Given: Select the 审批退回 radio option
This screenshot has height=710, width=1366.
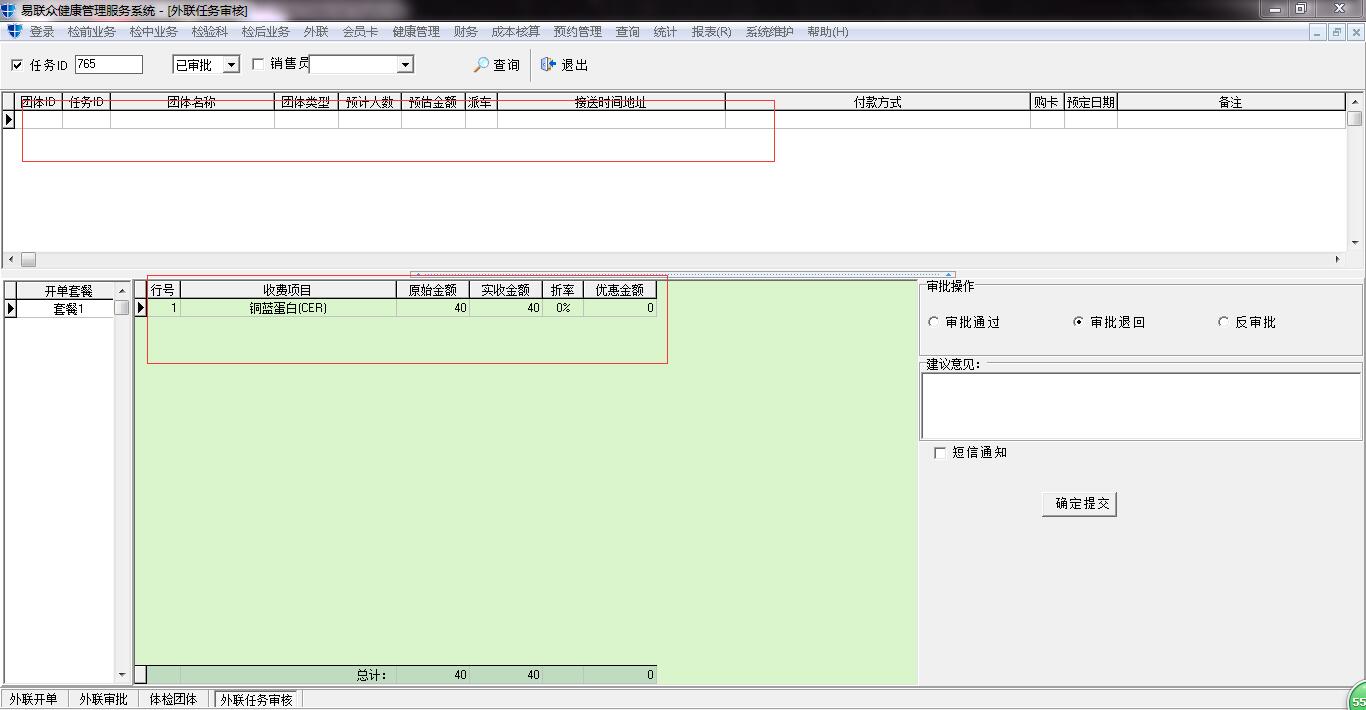Looking at the screenshot, I should coord(1078,322).
